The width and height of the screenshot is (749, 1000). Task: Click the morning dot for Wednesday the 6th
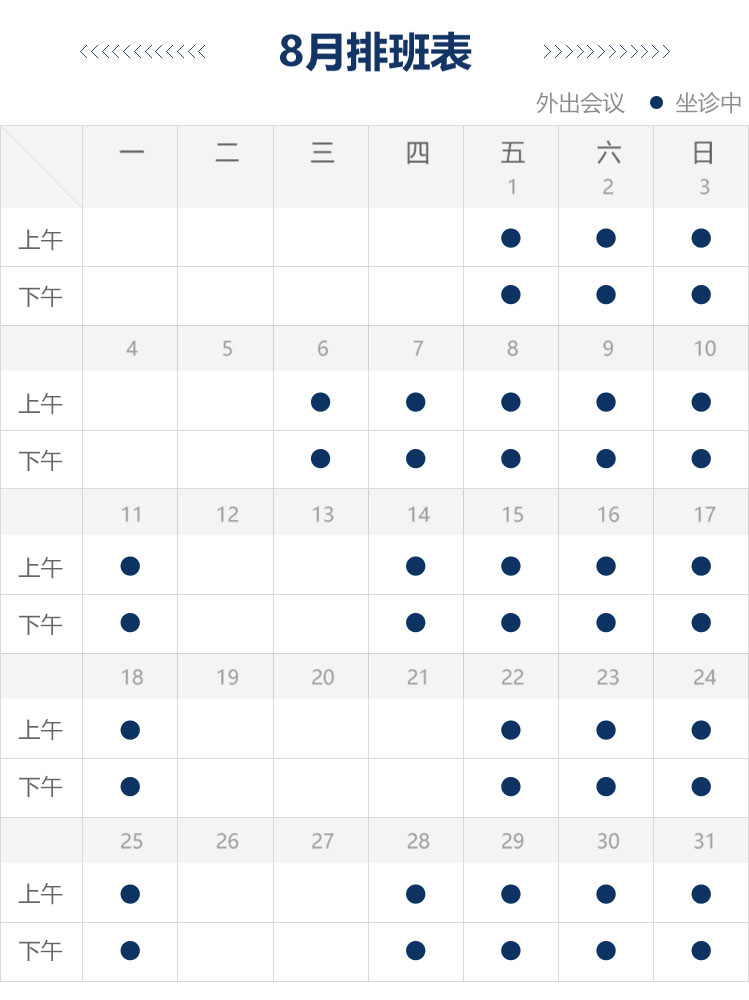[320, 402]
